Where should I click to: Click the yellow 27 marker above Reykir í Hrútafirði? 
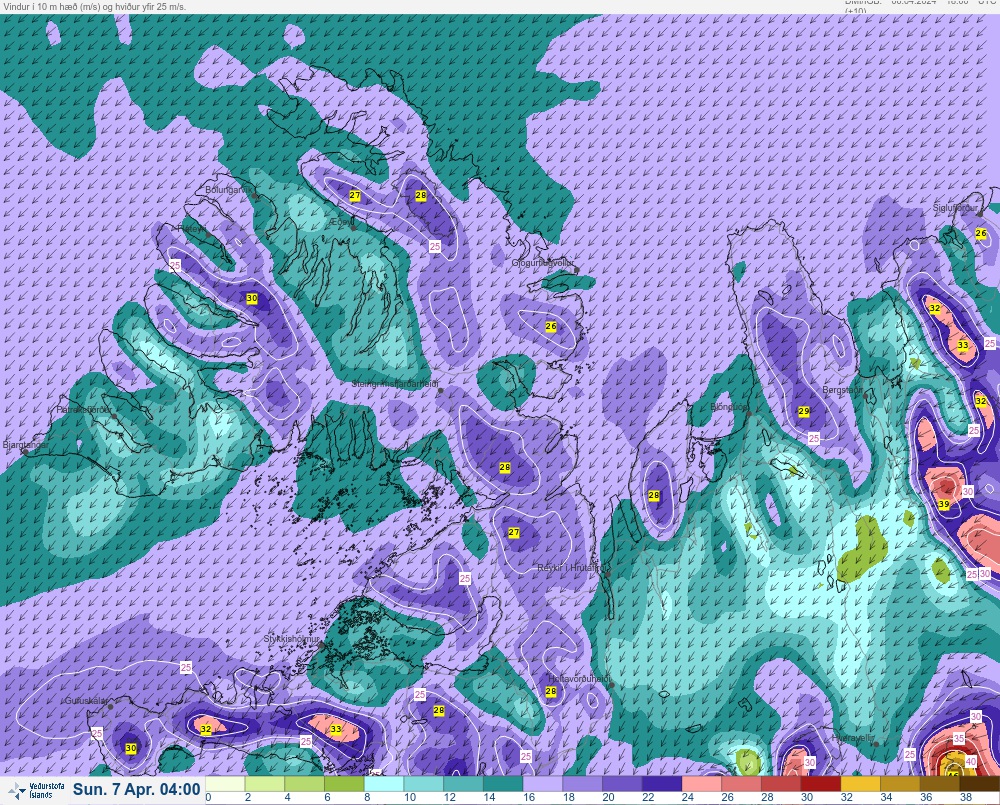[x=514, y=533]
